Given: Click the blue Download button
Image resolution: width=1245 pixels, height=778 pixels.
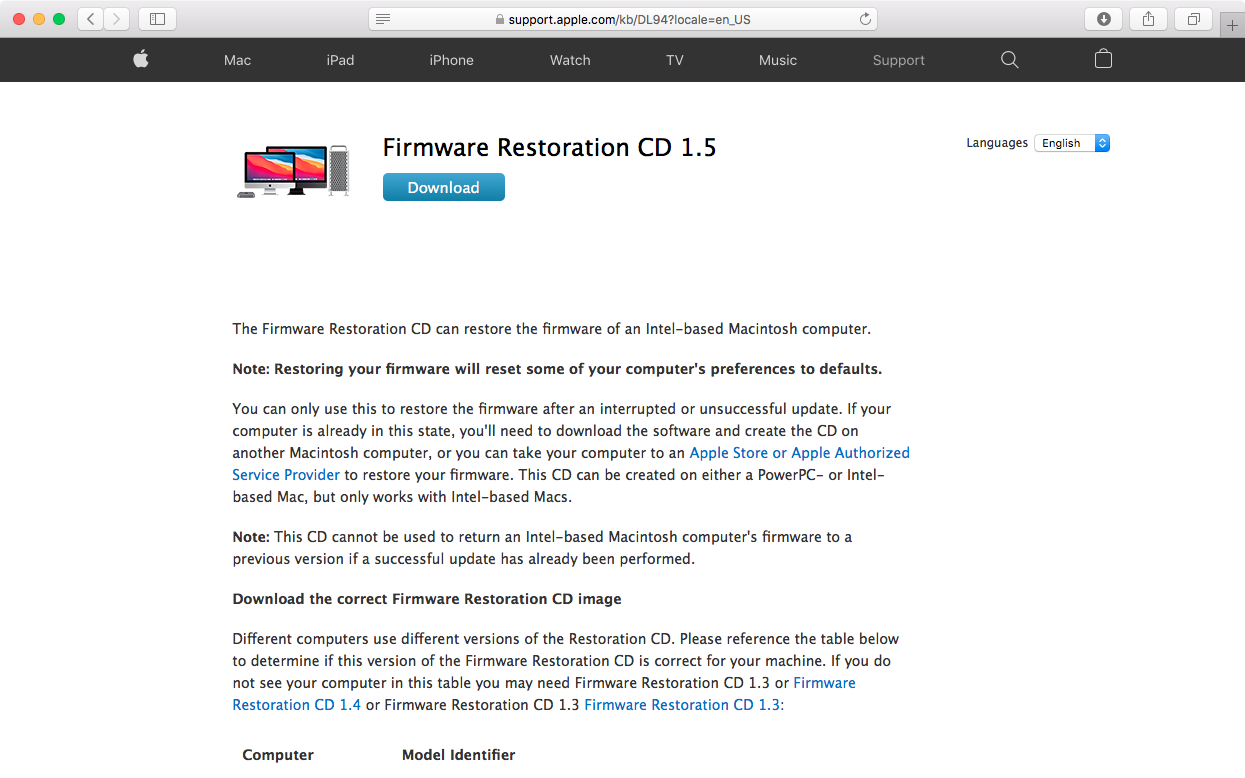Looking at the screenshot, I should pyautogui.click(x=444, y=187).
